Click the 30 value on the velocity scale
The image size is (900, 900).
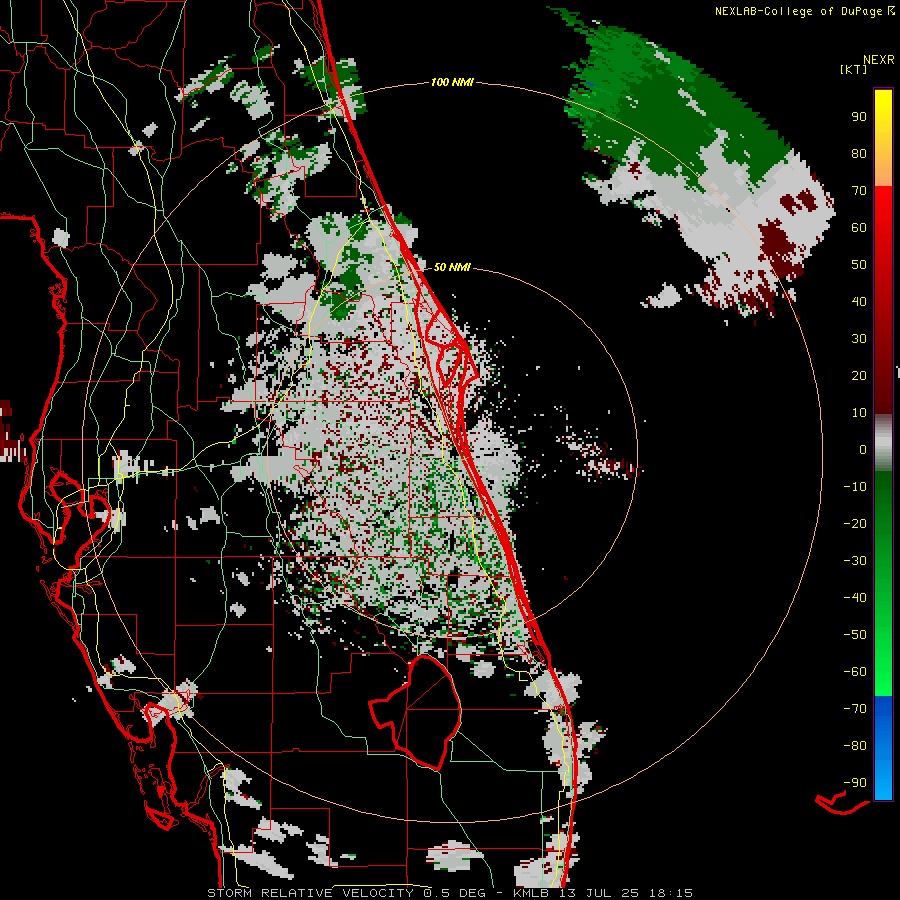[x=859, y=339]
